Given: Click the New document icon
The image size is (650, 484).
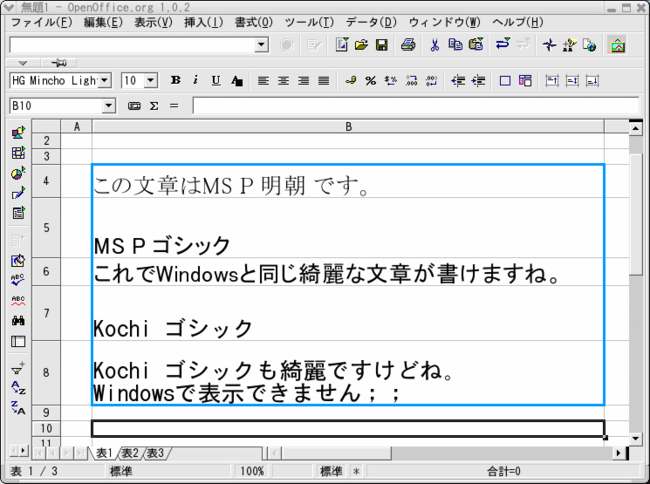Looking at the screenshot, I should point(342,44).
